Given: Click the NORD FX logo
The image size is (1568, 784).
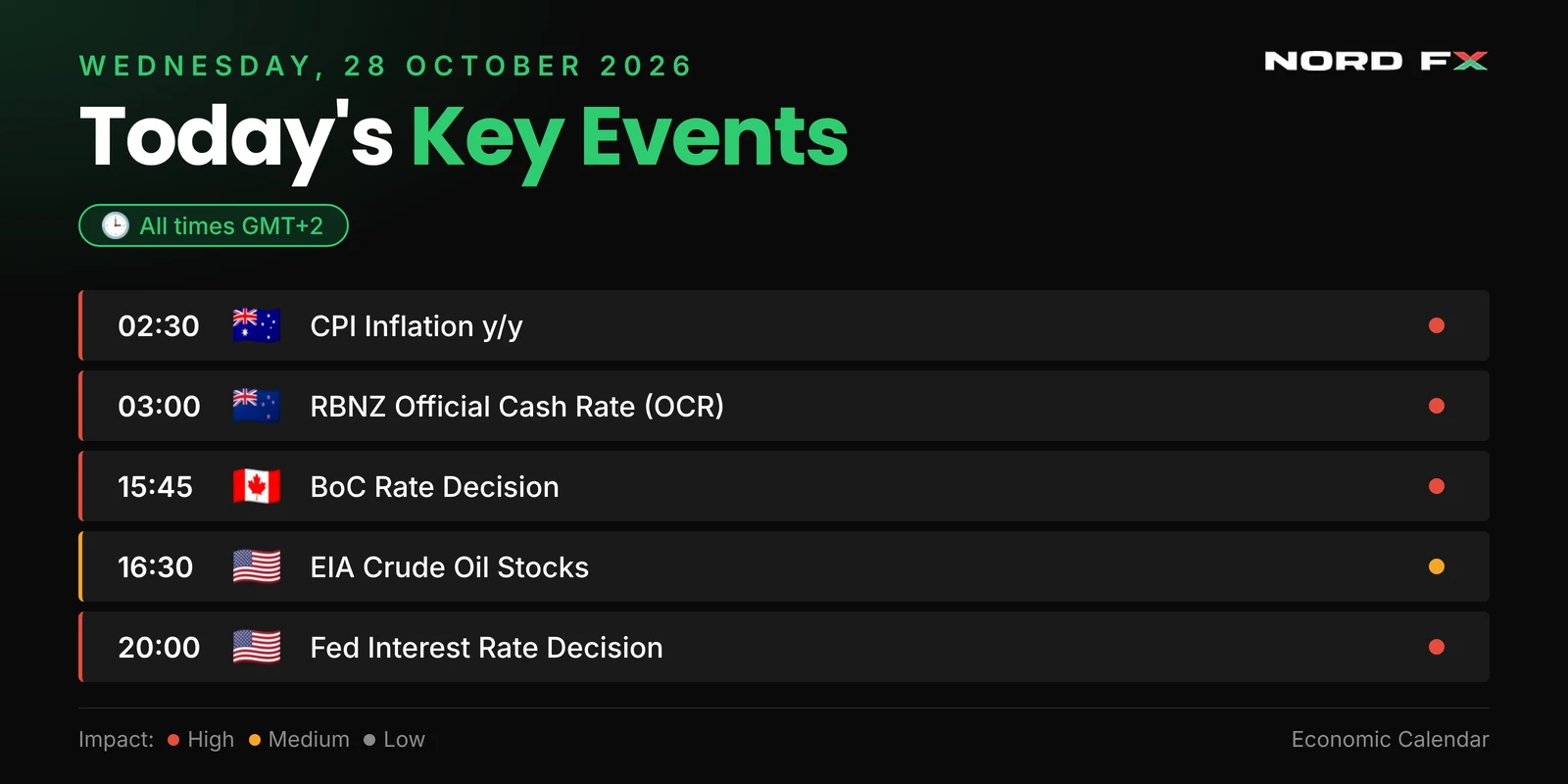Looking at the screenshot, I should 1376,61.
